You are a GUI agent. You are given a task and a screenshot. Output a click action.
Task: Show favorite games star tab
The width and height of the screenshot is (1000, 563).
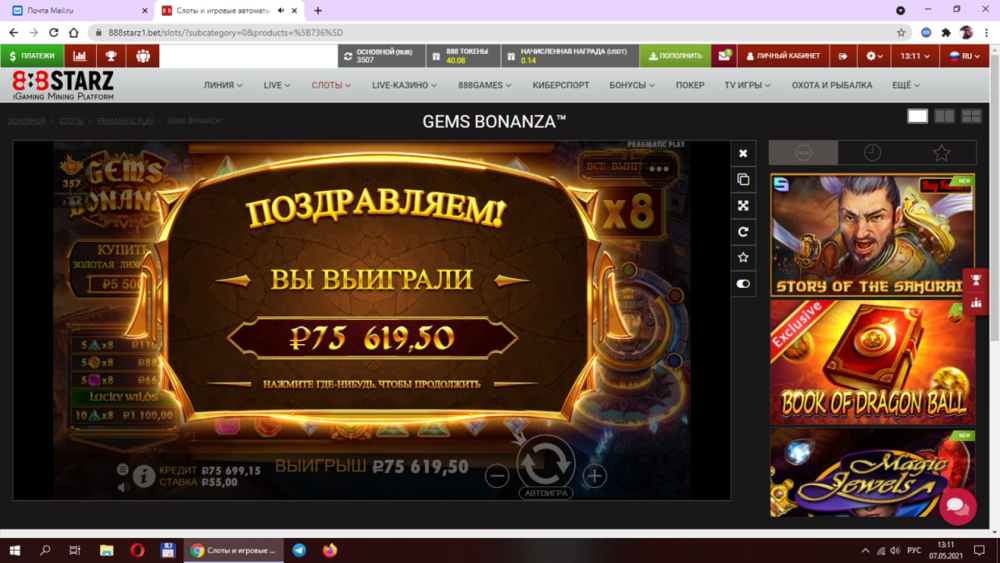[x=941, y=152]
